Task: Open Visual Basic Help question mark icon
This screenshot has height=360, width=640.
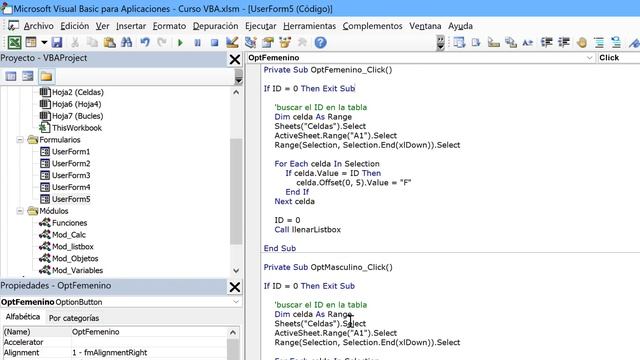Action: pos(320,42)
